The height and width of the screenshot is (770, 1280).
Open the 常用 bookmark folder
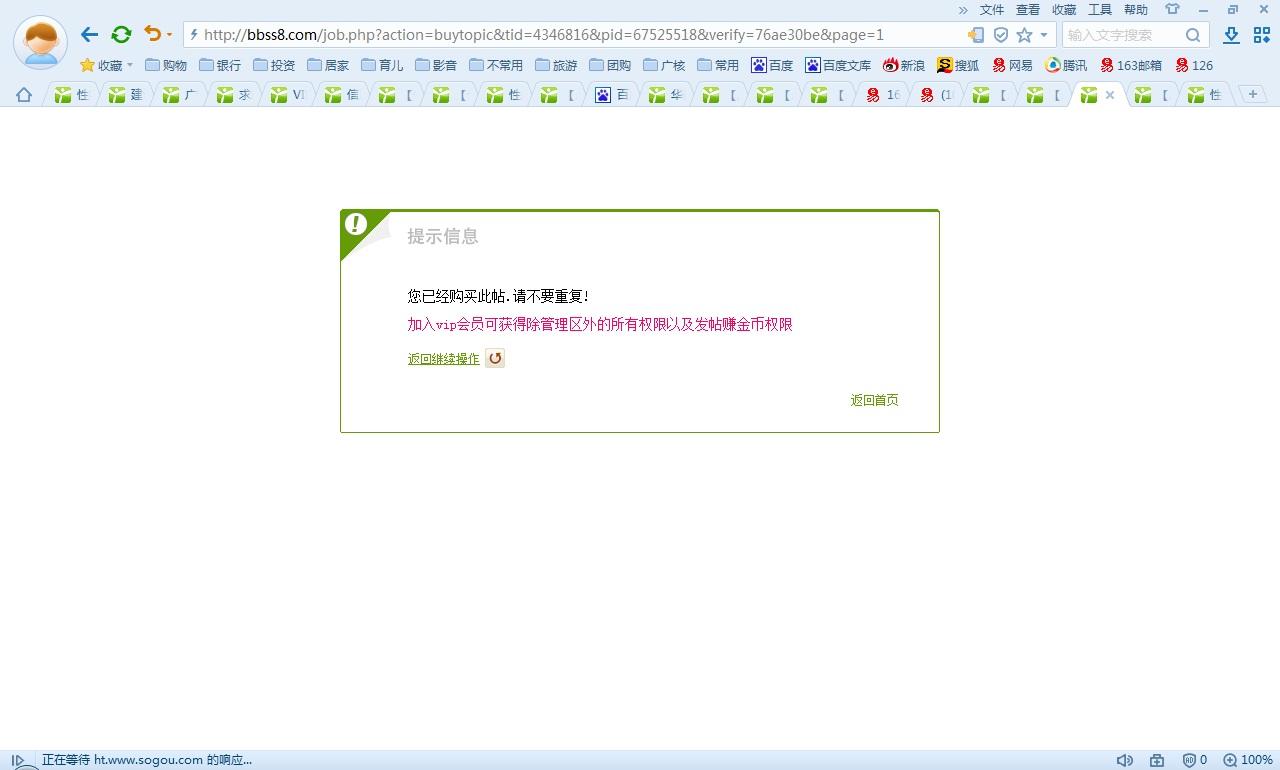tap(718, 65)
